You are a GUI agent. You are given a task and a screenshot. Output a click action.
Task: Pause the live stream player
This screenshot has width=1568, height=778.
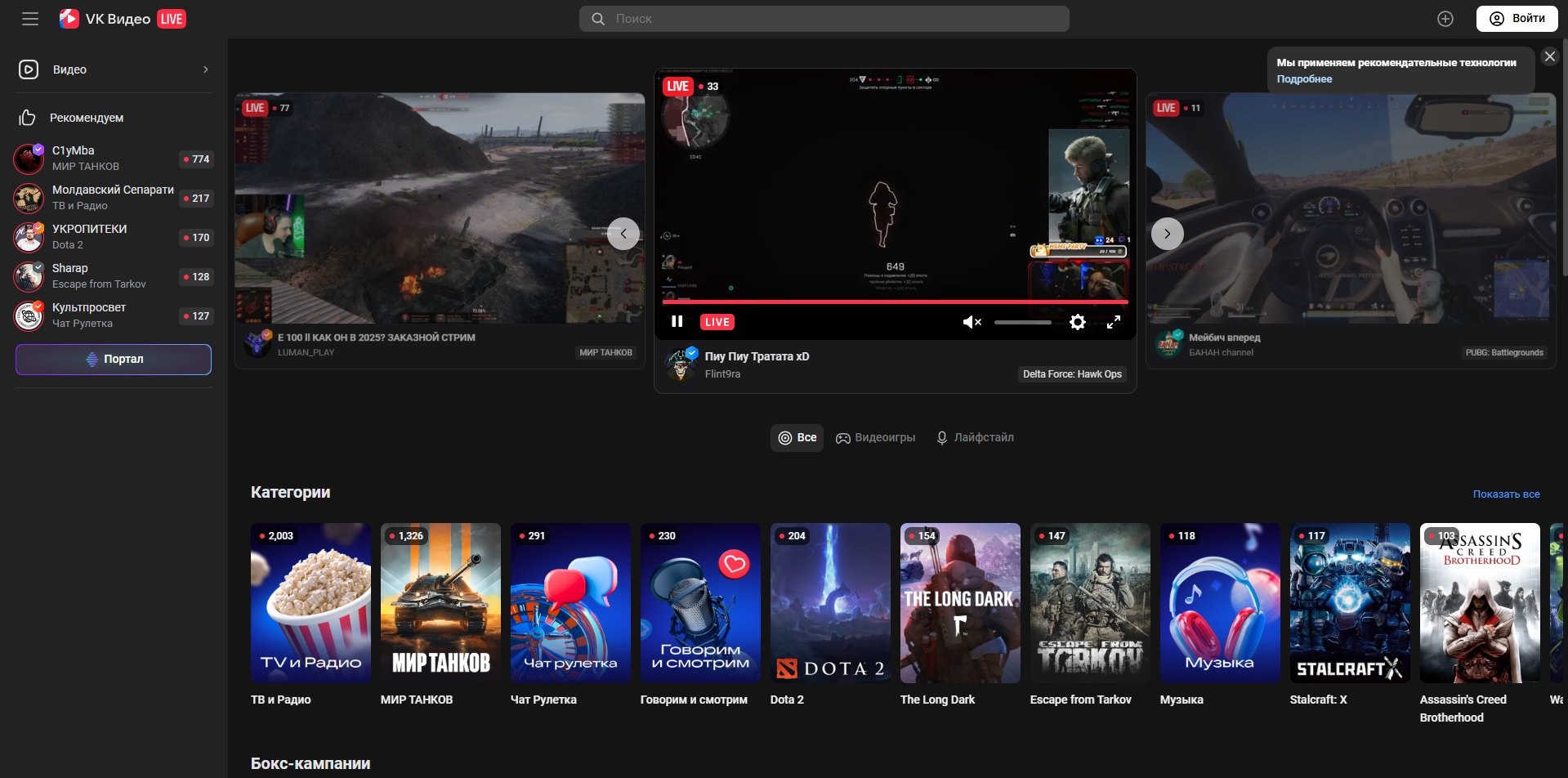[677, 321]
